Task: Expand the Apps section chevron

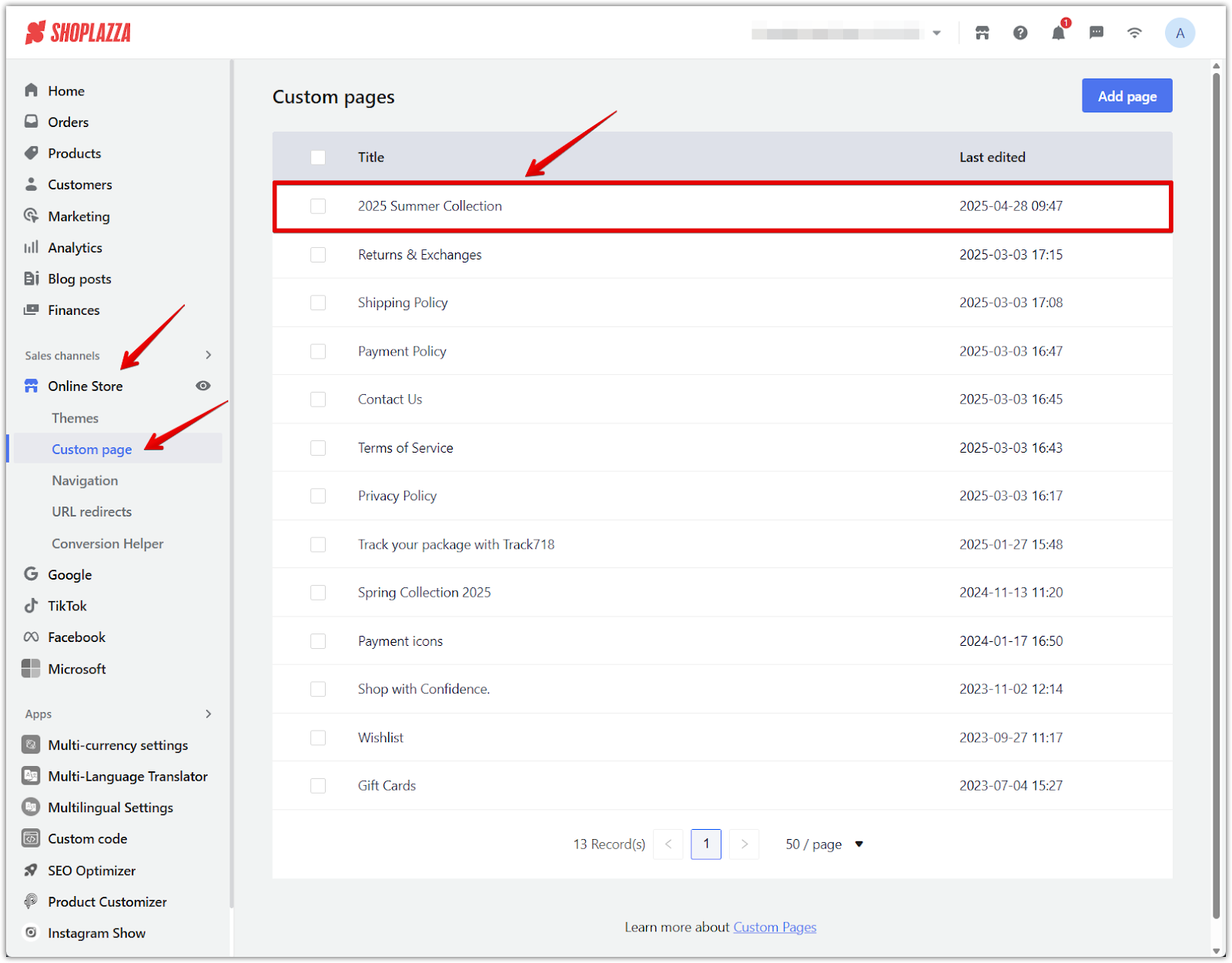Action: [x=208, y=714]
